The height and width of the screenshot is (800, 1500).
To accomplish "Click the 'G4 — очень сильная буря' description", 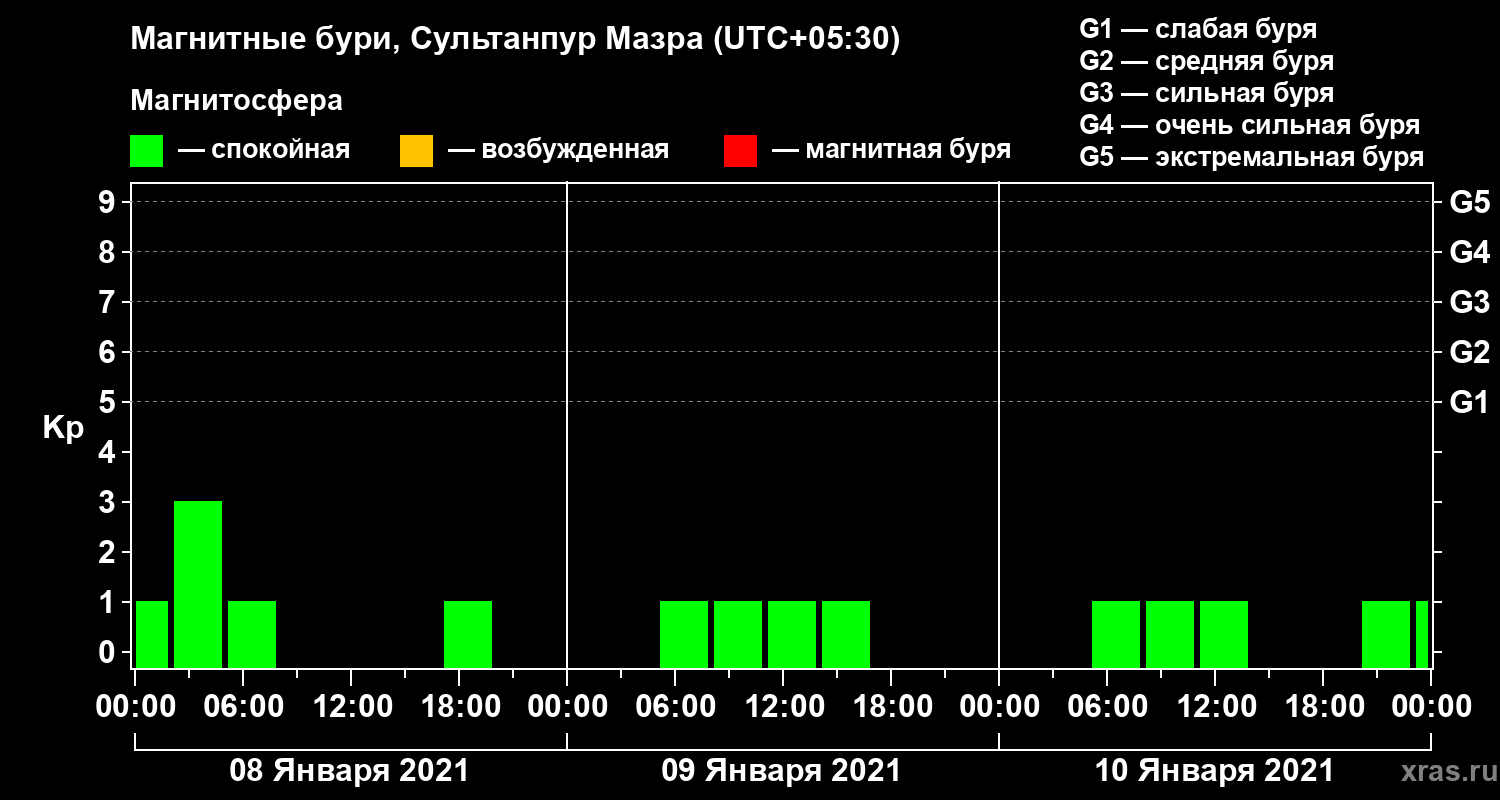I will (x=1250, y=125).
